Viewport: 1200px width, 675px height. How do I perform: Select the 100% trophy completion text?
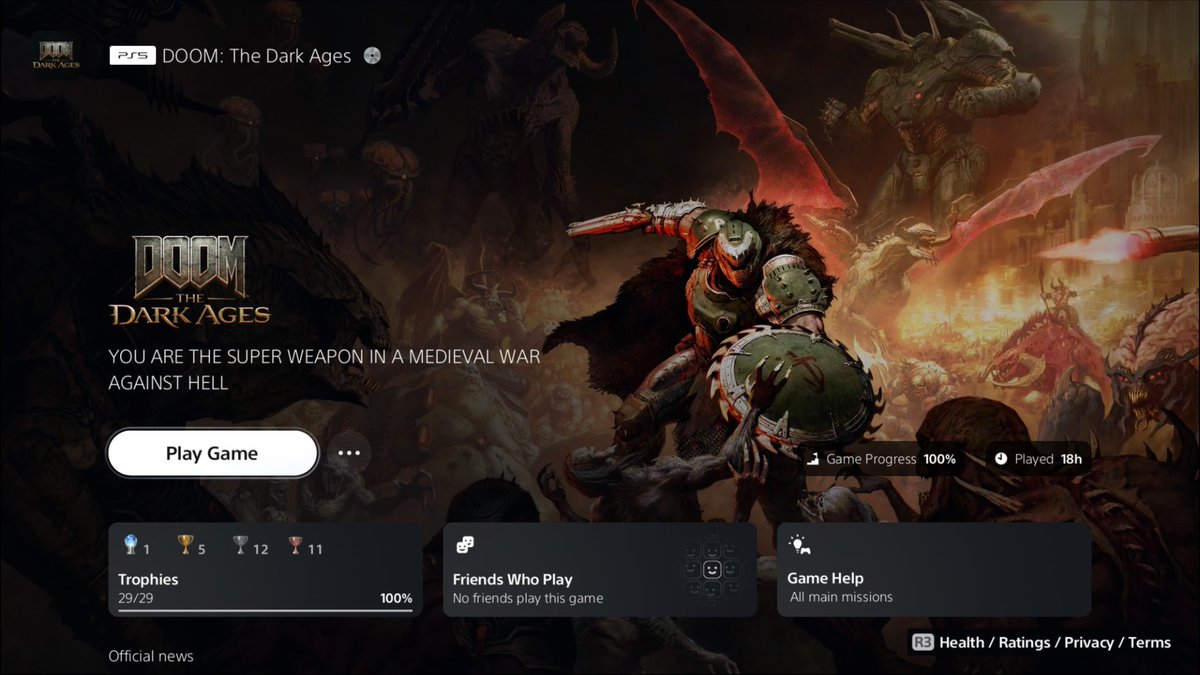tap(396, 598)
